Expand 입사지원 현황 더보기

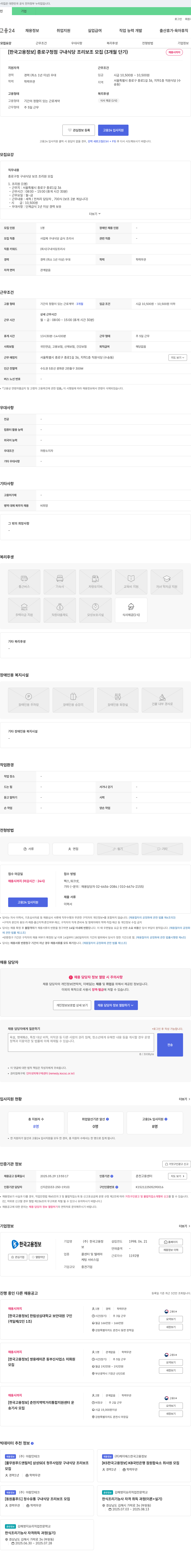[x=184, y=1099]
